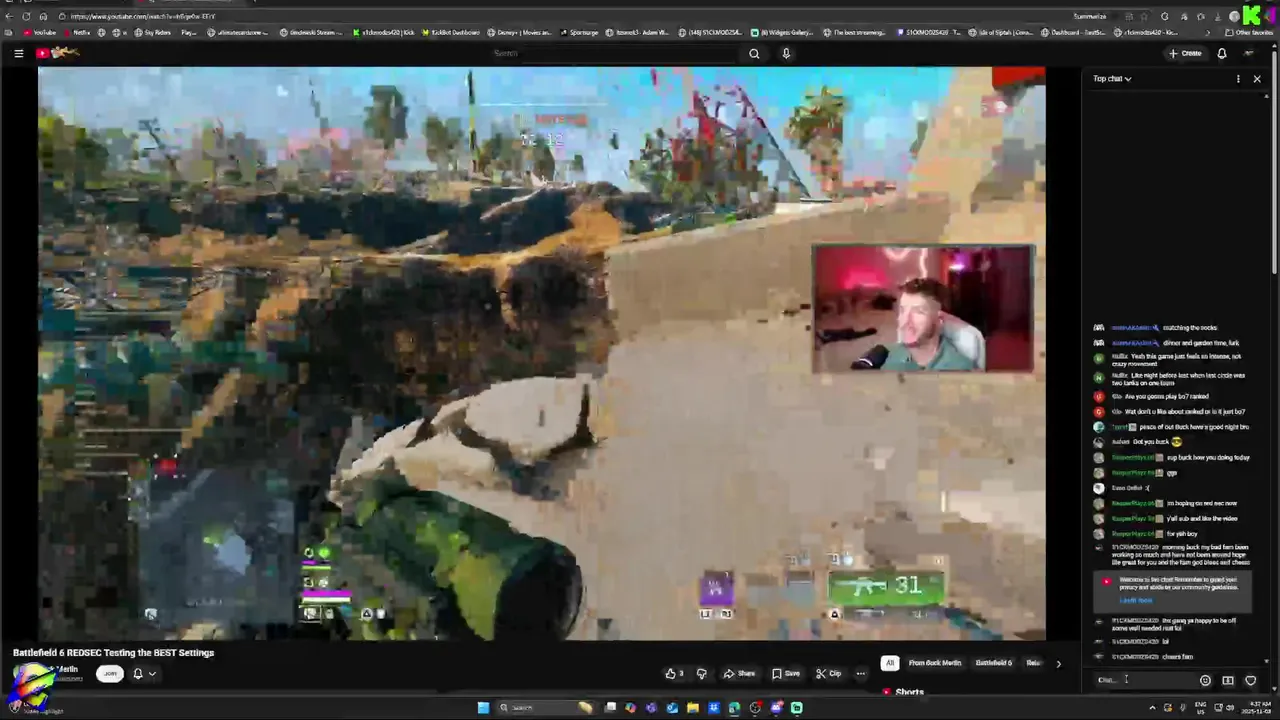The width and height of the screenshot is (1280, 720).
Task: Expand the Top chat dropdown
Action: tap(1112, 79)
